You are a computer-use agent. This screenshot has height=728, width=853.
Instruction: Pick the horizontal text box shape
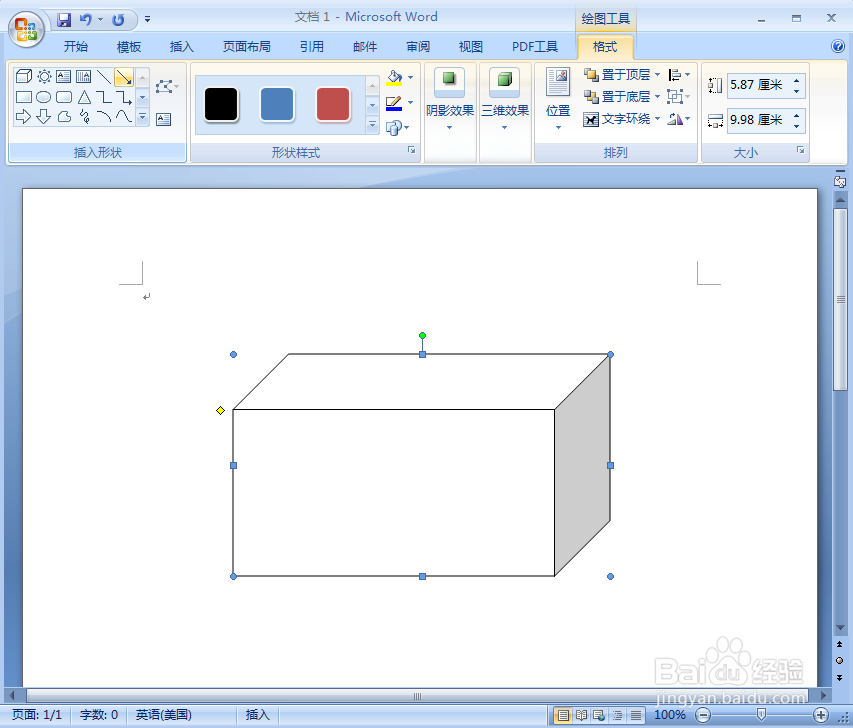tap(64, 77)
